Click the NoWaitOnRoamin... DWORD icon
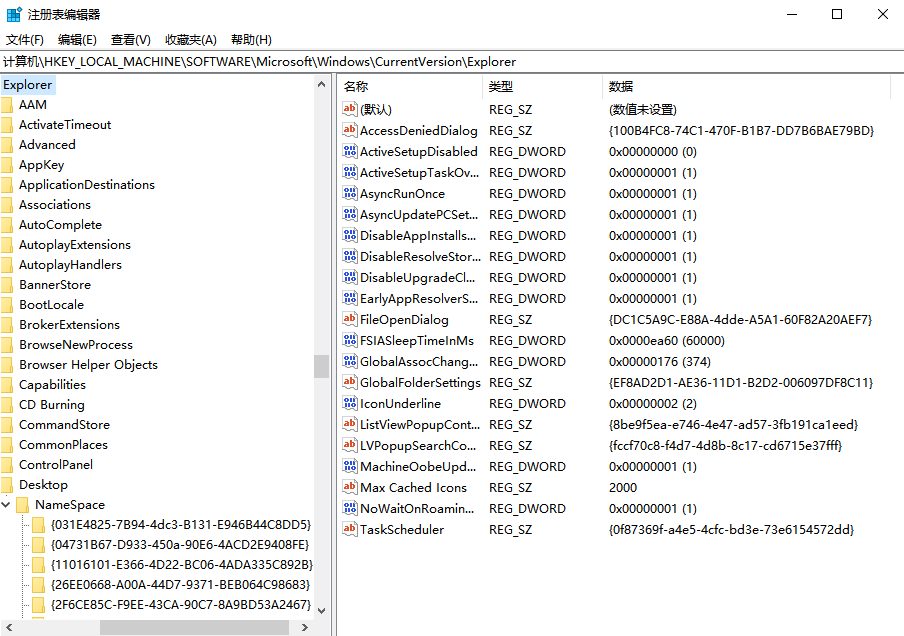The height and width of the screenshot is (636, 904). 349,508
